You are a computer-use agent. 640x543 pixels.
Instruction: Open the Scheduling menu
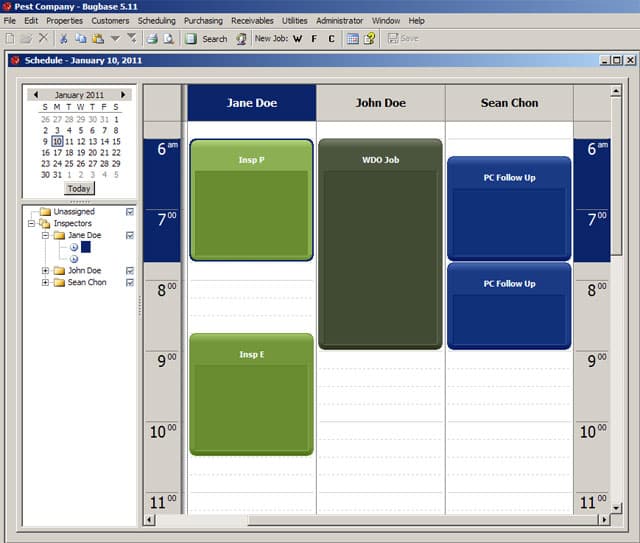point(156,20)
